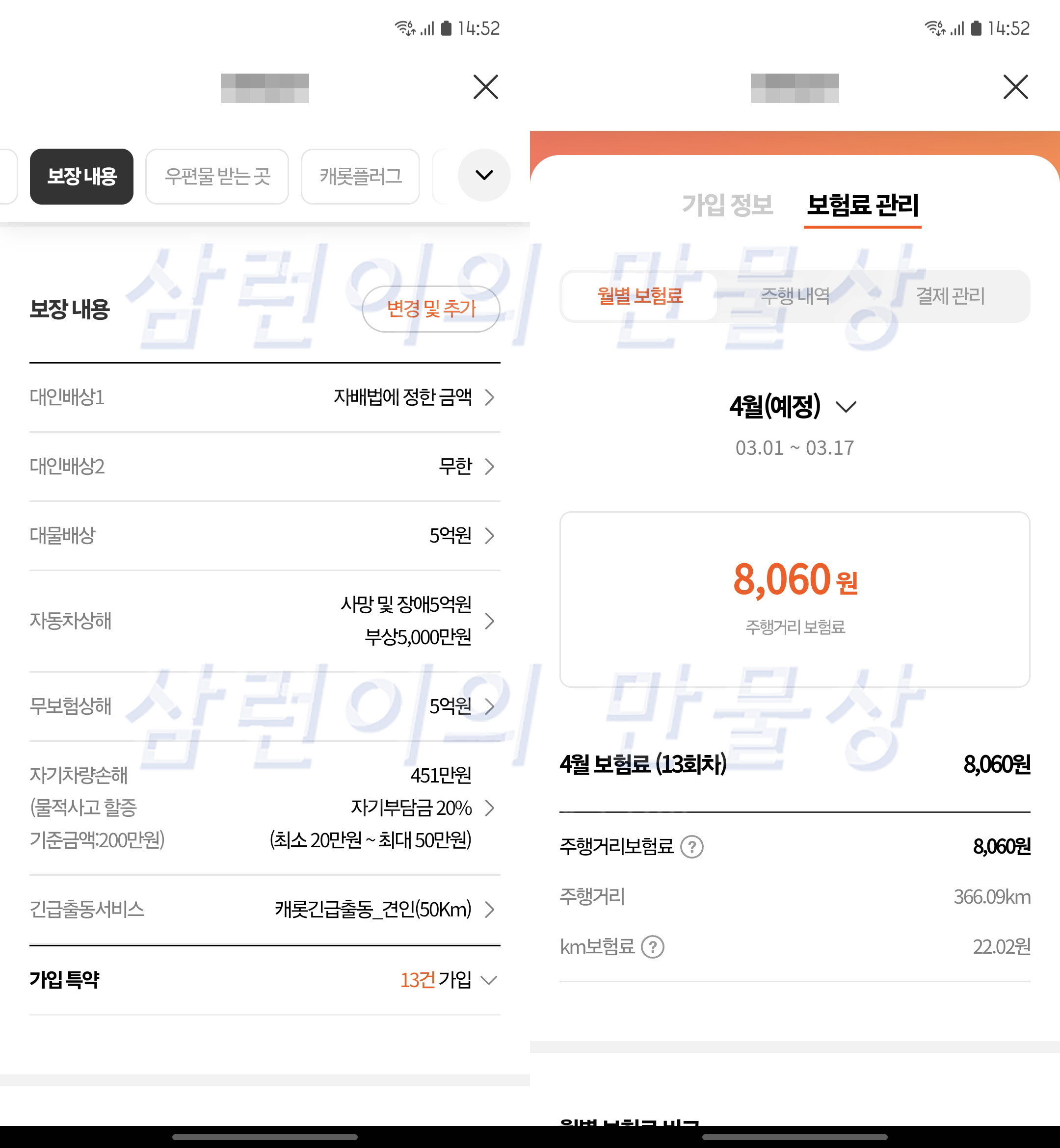
Task: Open 긴급출동서비스 detail chevron
Action: 489,910
